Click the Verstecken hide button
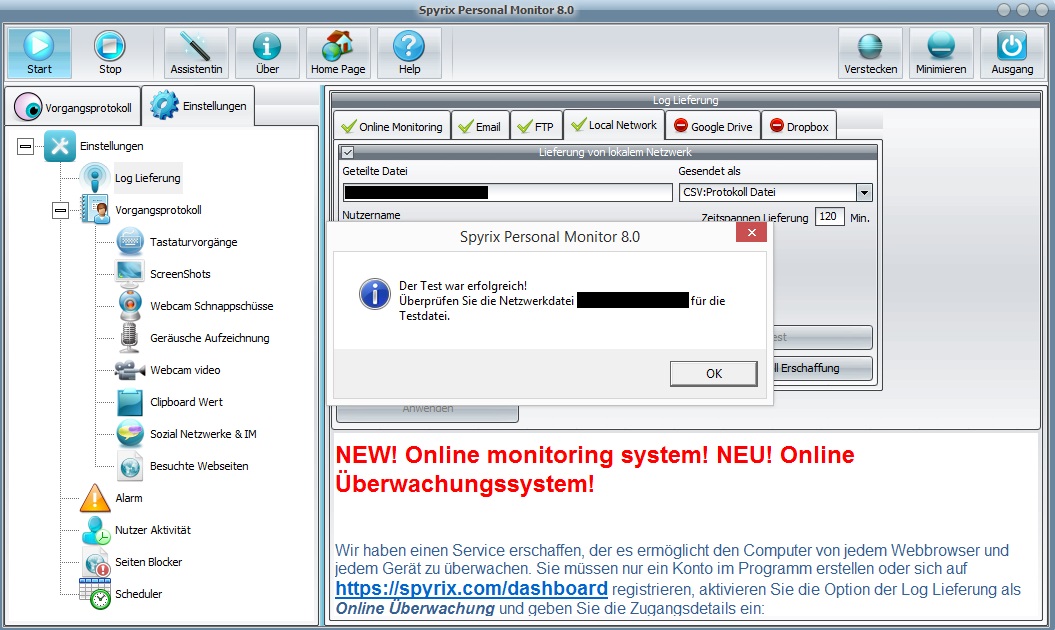 click(871, 53)
